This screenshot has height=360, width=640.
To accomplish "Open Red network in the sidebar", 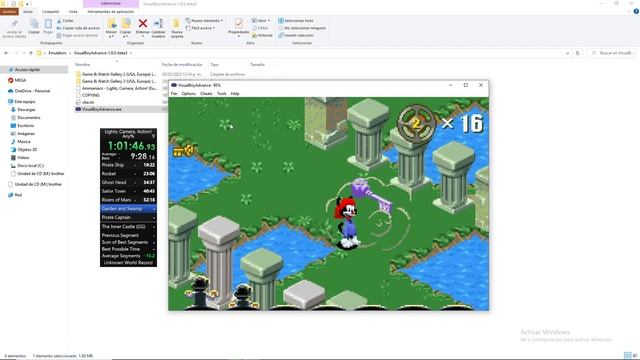I will pyautogui.click(x=15, y=195).
